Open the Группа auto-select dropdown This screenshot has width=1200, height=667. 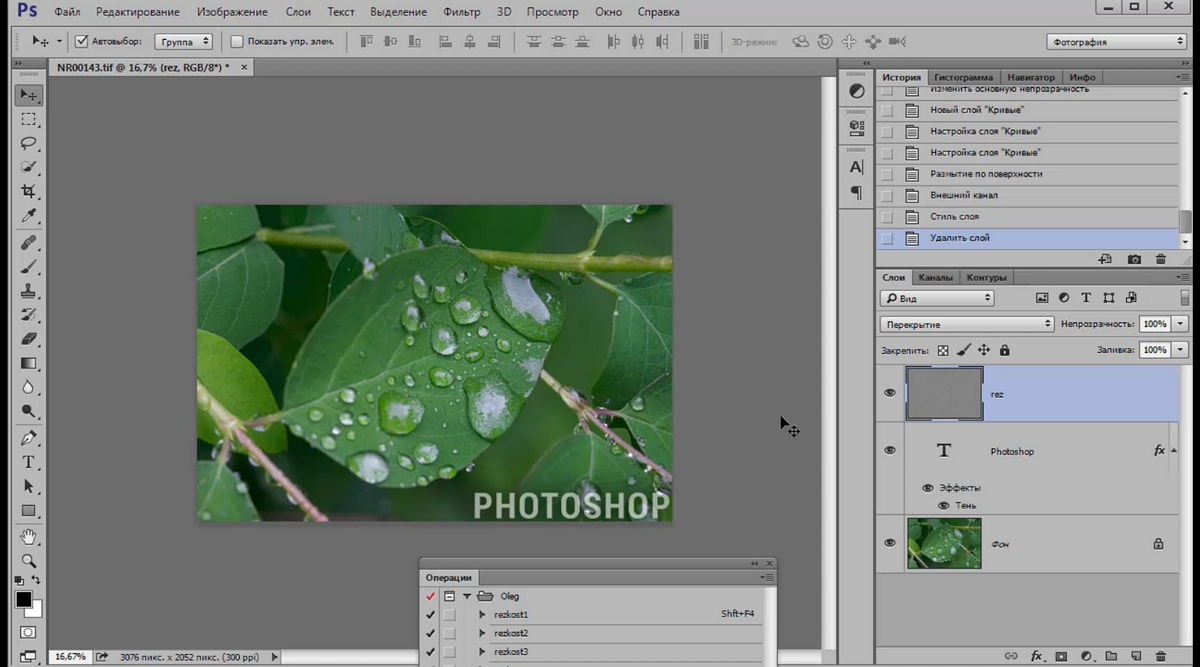click(x=184, y=42)
